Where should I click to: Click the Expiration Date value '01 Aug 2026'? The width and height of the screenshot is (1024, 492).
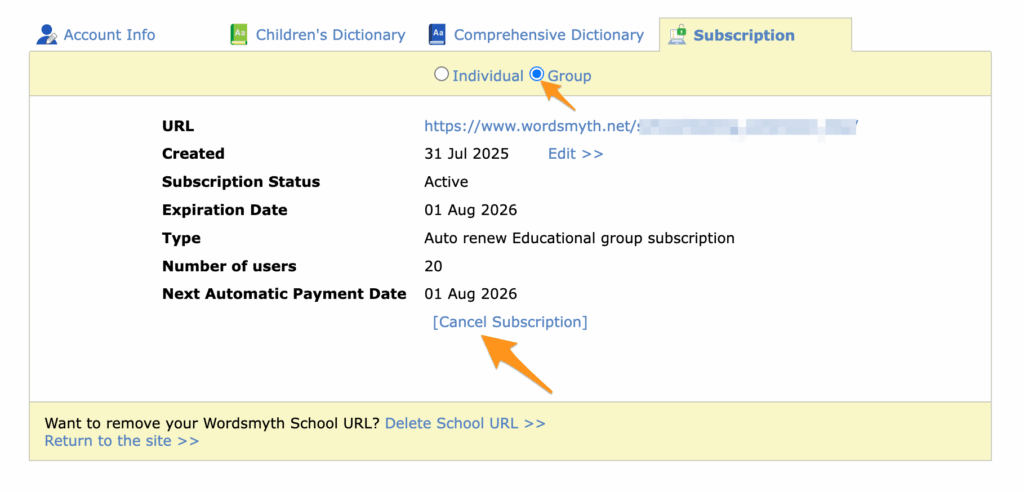tap(470, 210)
